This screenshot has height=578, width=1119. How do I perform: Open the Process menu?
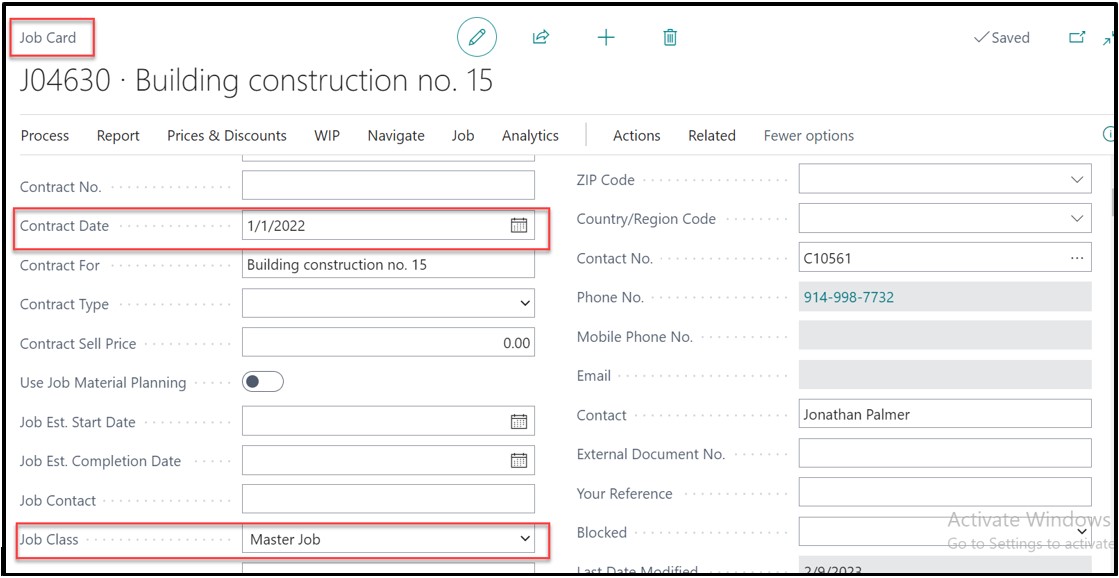45,136
